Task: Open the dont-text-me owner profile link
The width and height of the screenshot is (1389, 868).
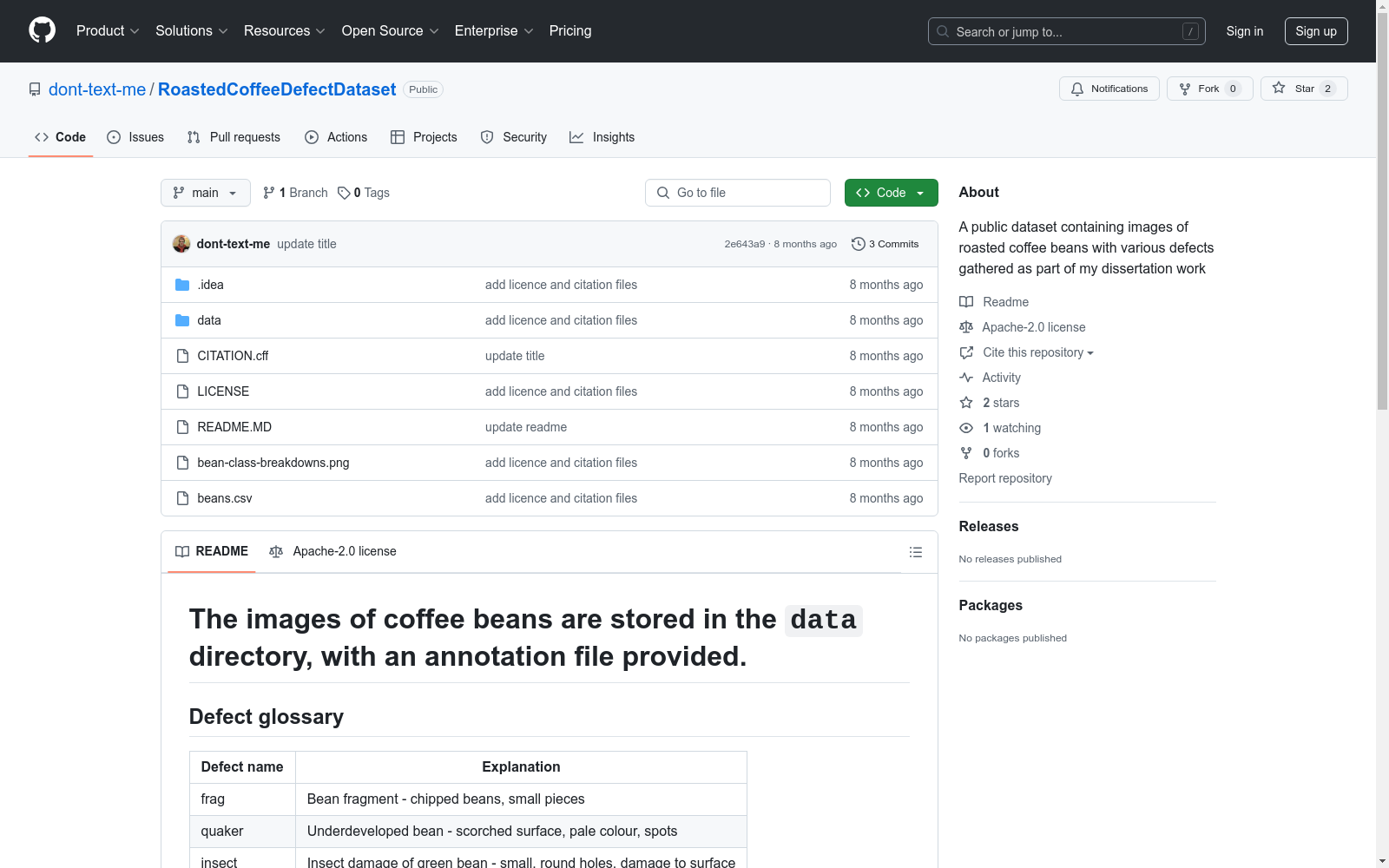Action: click(97, 89)
